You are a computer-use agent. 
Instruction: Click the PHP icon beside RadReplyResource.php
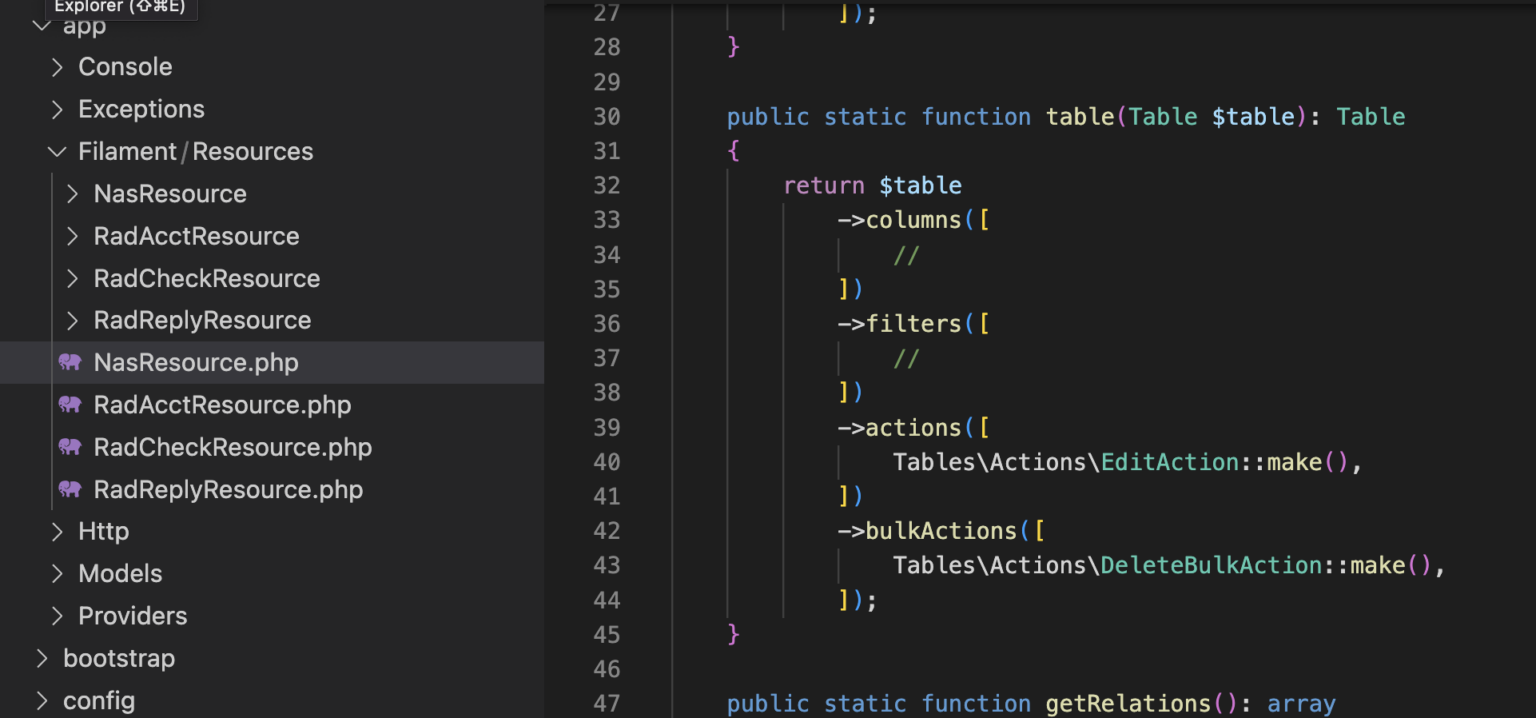click(69, 489)
